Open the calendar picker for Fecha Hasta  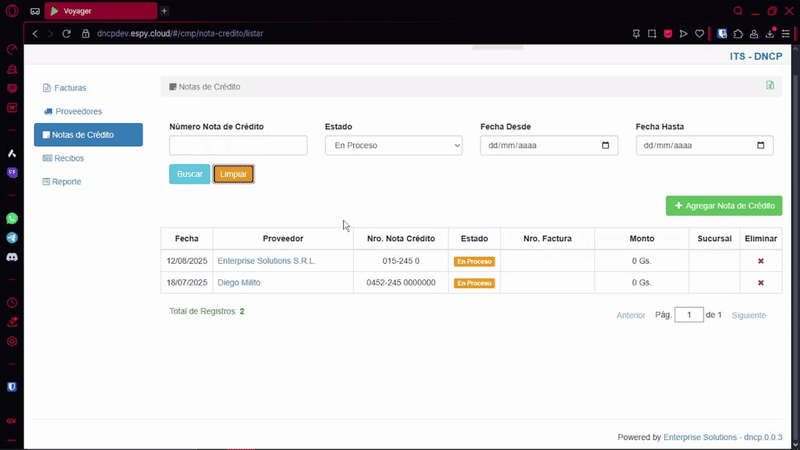pyautogui.click(x=760, y=146)
